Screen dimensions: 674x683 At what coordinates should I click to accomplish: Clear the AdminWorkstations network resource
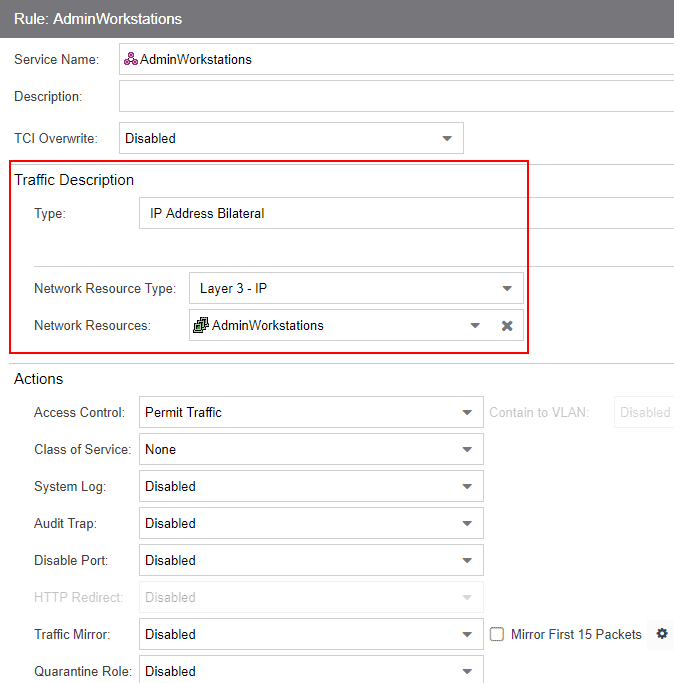pos(507,325)
